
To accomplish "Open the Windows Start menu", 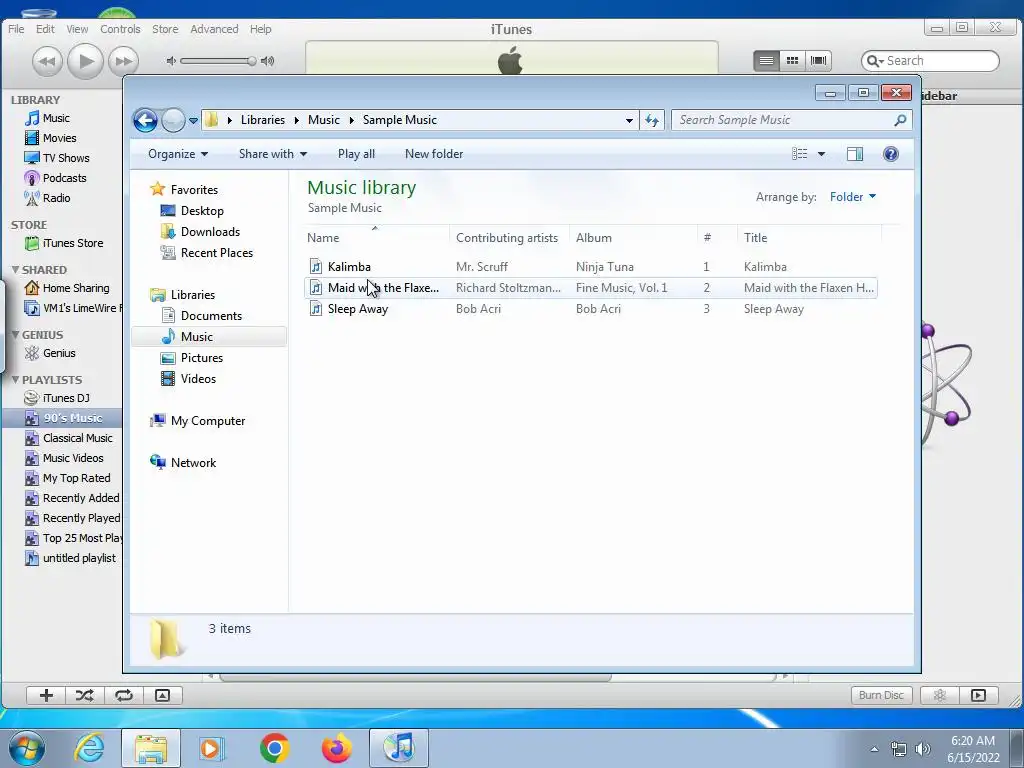I will [27, 748].
